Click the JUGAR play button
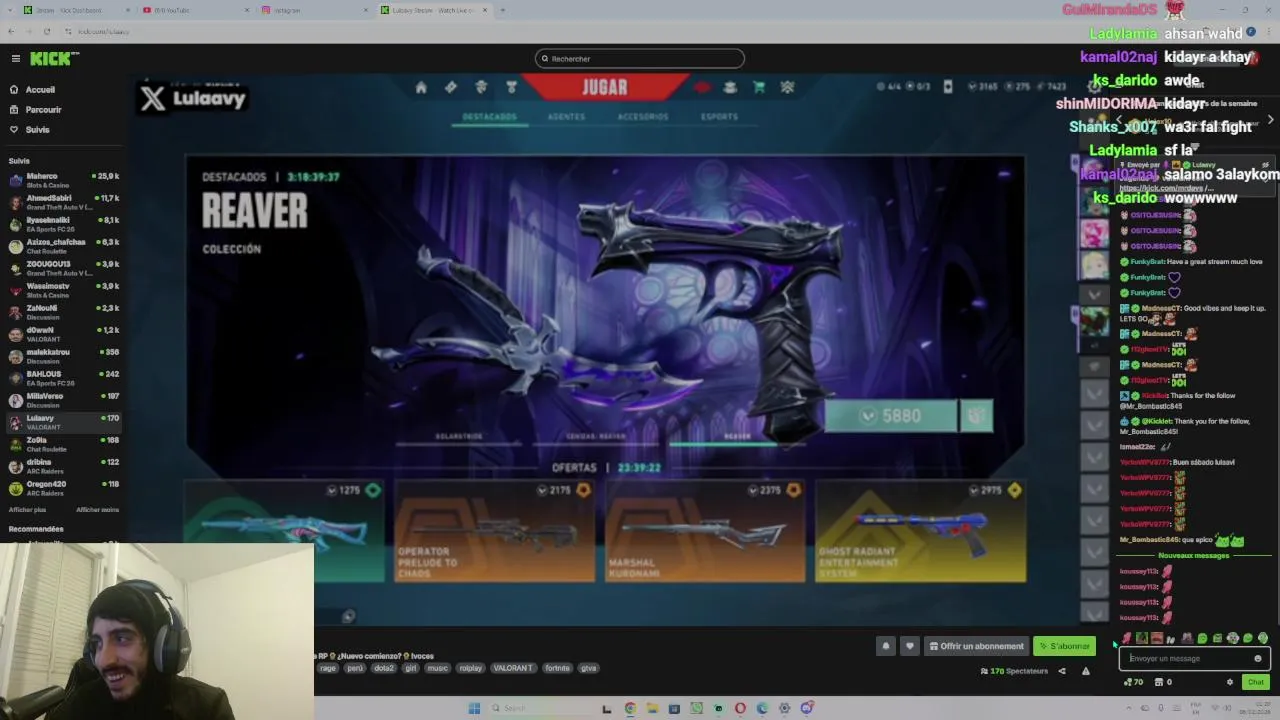The width and height of the screenshot is (1280, 720). click(x=605, y=88)
